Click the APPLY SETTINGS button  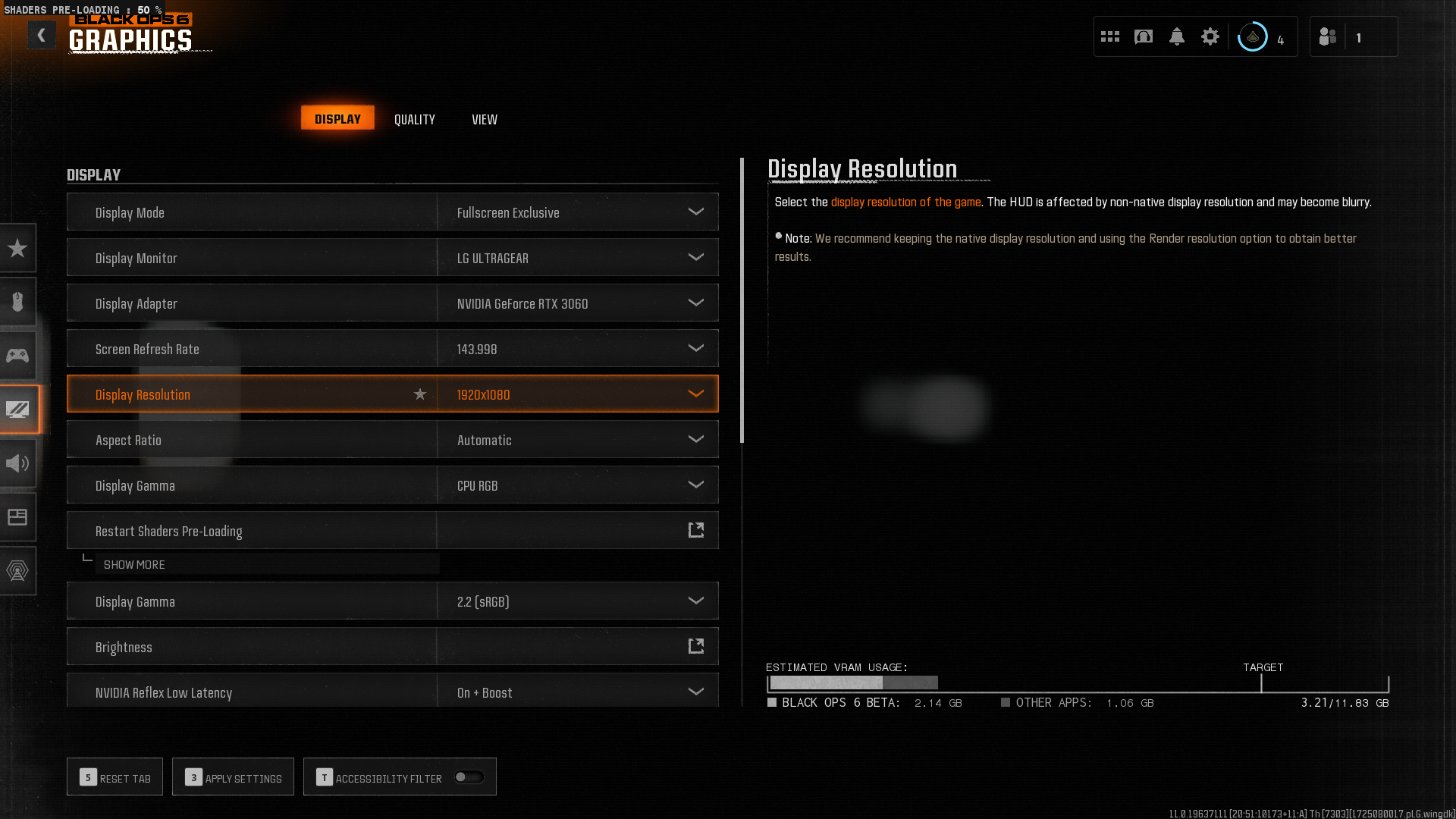click(233, 777)
